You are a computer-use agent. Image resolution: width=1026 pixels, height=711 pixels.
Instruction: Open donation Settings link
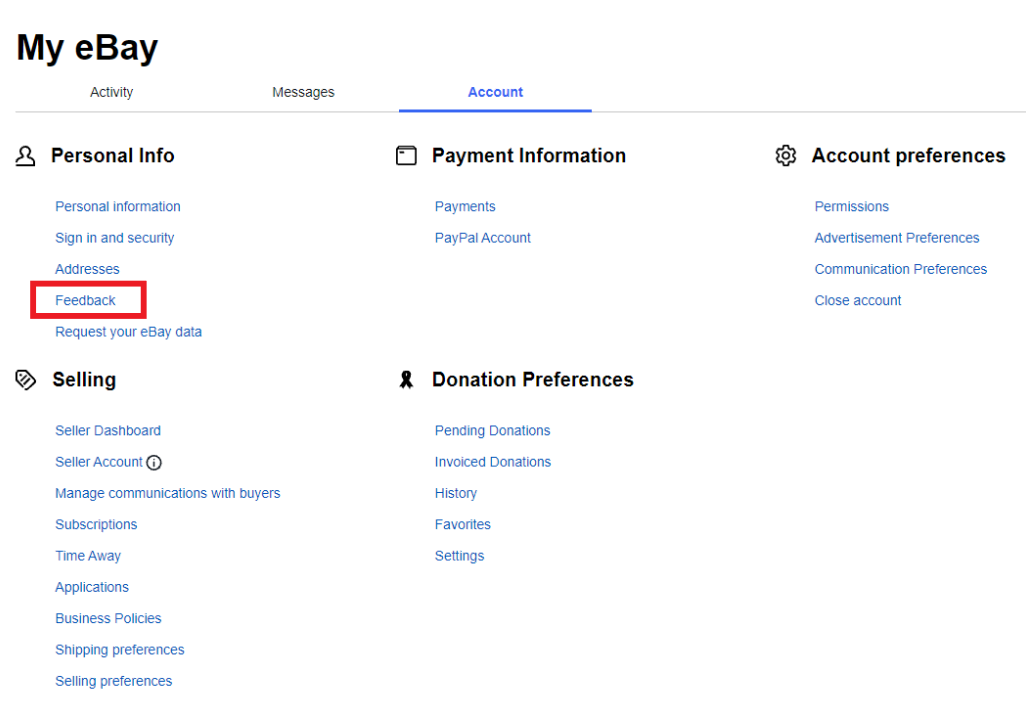click(x=459, y=557)
